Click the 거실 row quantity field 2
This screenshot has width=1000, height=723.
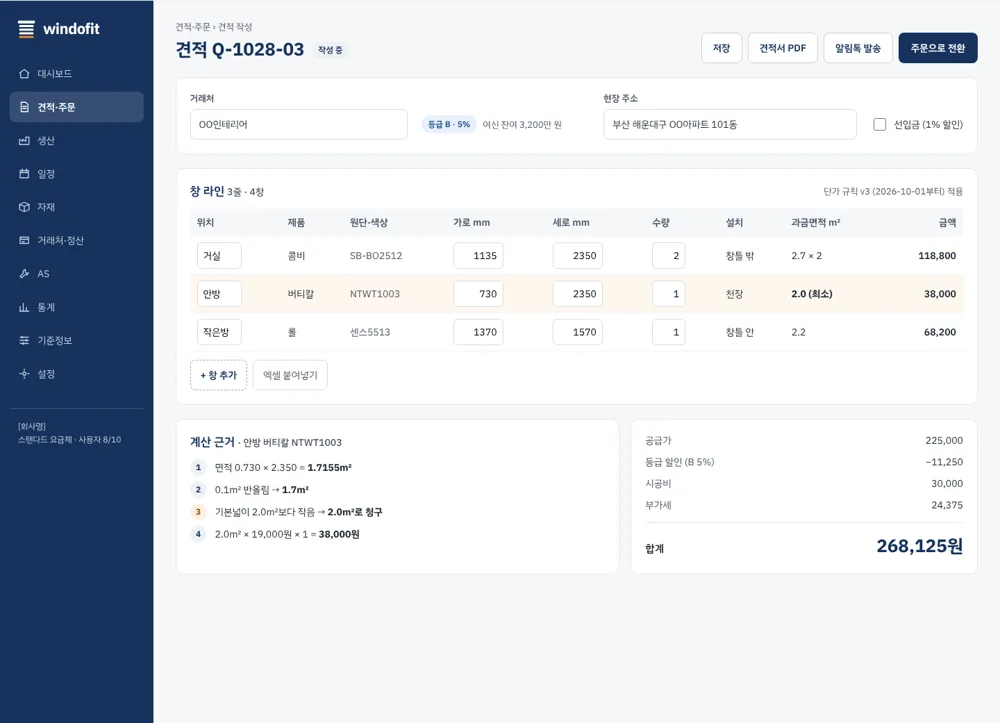click(x=668, y=256)
